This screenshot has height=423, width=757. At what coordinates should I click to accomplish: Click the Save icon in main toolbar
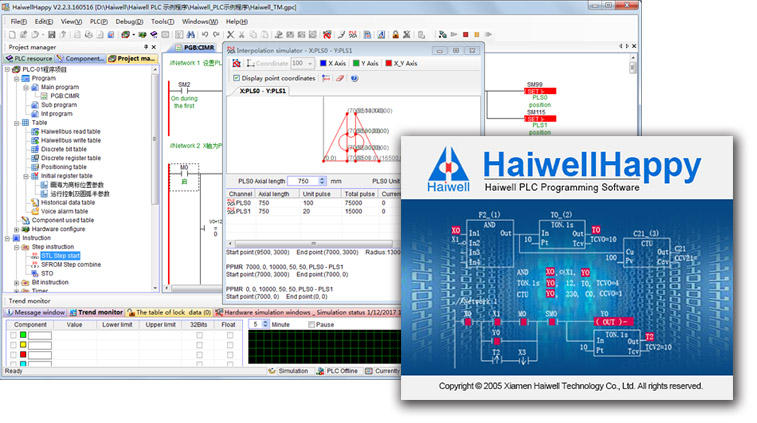pyautogui.click(x=49, y=34)
